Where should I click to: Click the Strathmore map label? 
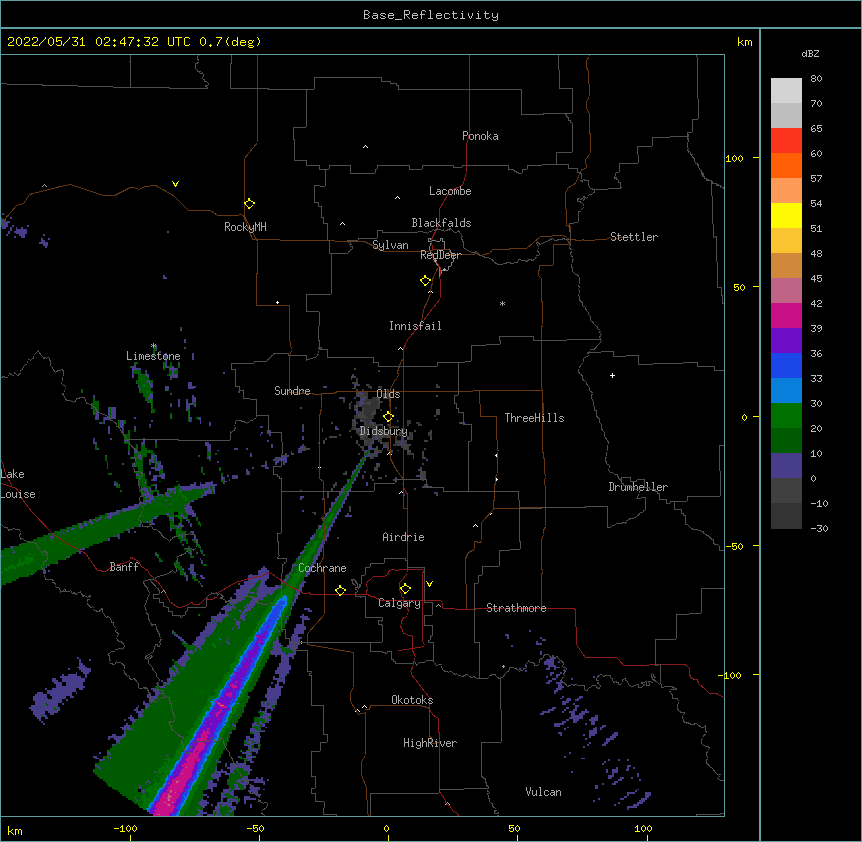click(x=516, y=608)
